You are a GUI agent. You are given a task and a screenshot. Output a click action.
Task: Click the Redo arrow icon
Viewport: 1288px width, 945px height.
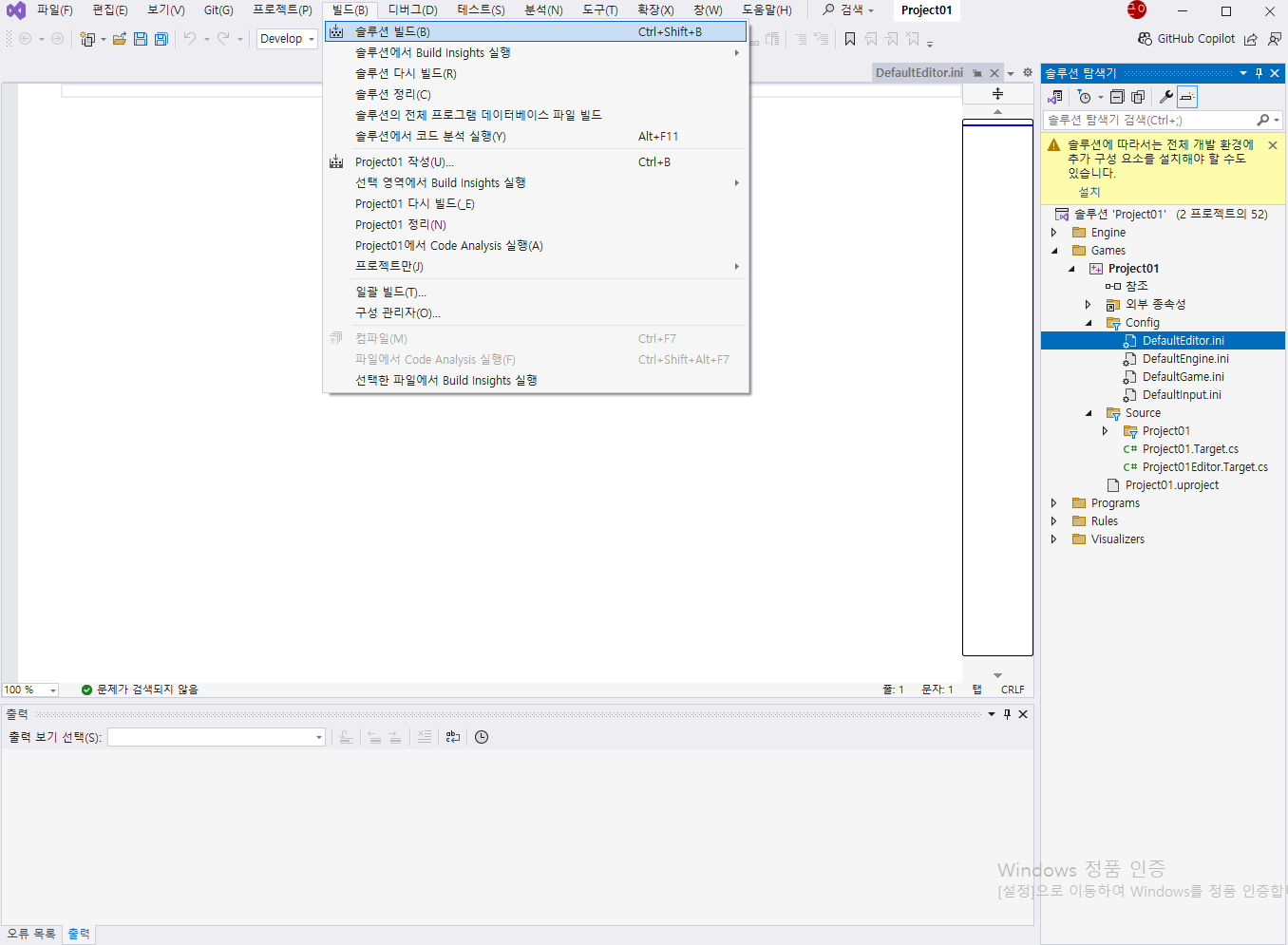pos(223,39)
